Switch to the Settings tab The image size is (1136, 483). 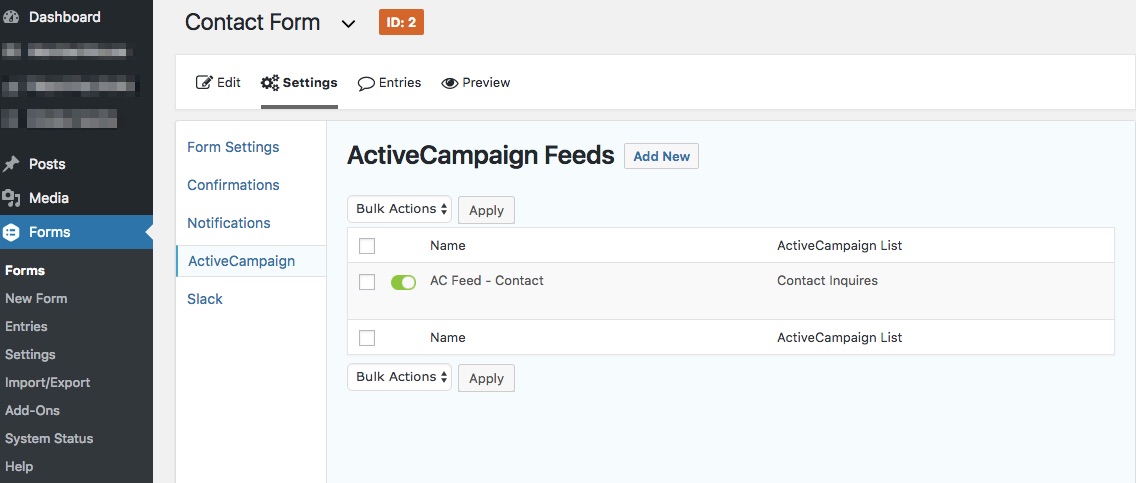click(299, 83)
